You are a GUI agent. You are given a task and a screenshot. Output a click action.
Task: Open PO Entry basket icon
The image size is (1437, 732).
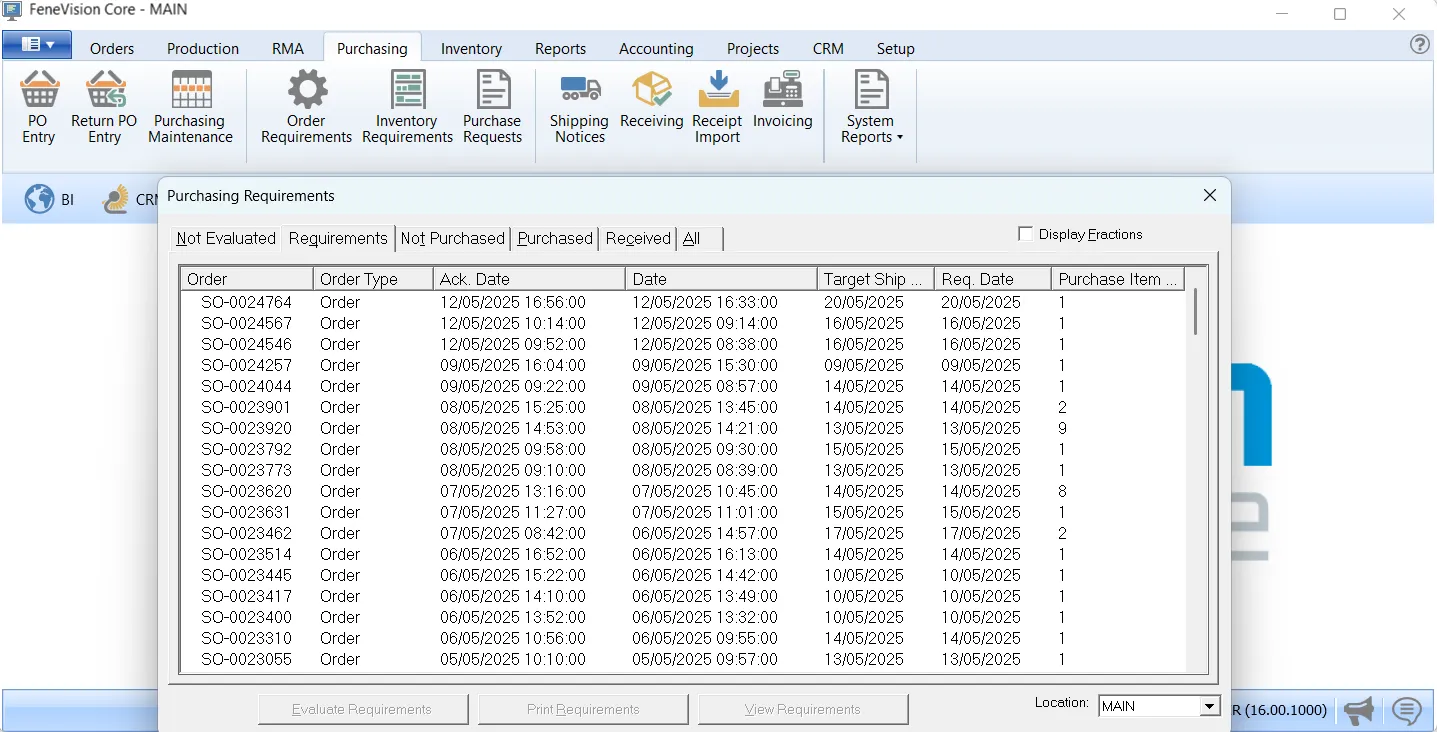[39, 90]
